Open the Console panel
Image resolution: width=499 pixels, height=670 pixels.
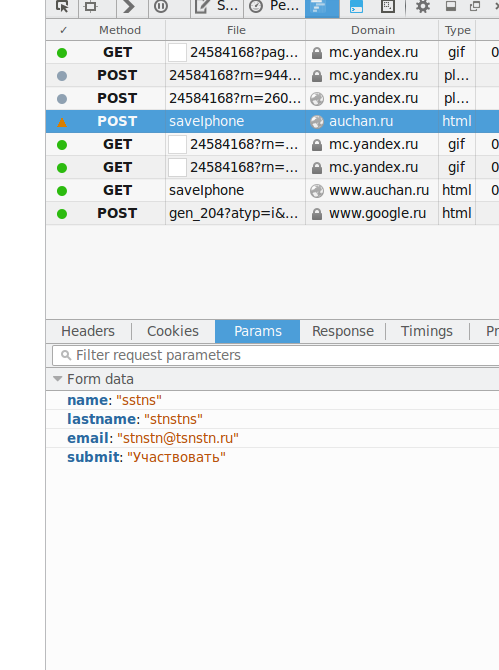(128, 6)
